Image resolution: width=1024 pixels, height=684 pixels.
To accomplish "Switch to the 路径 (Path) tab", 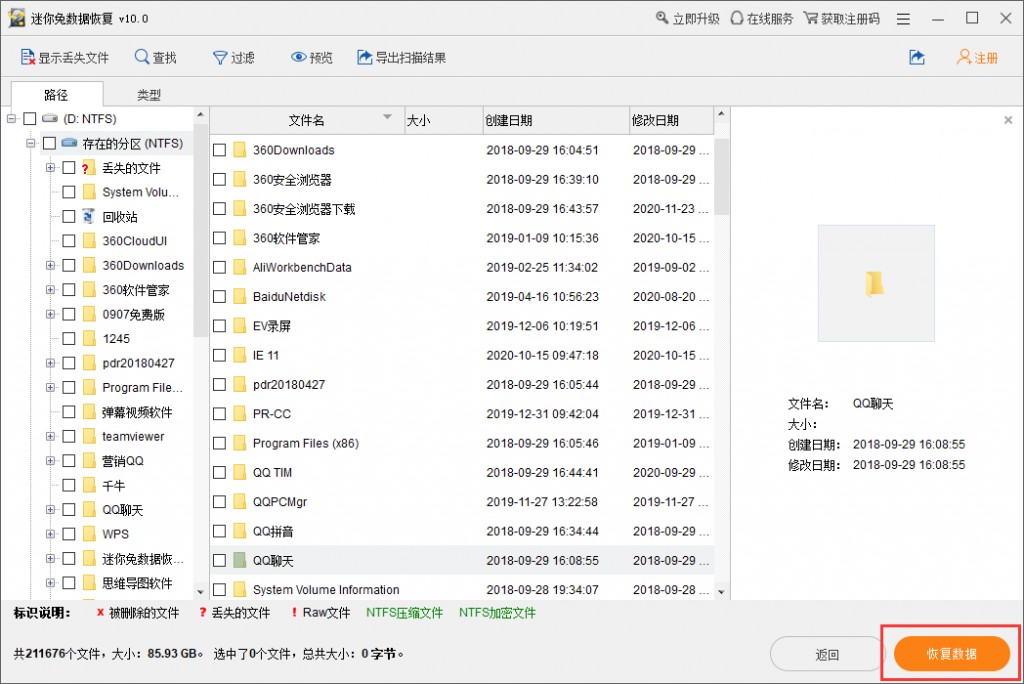I will (57, 95).
